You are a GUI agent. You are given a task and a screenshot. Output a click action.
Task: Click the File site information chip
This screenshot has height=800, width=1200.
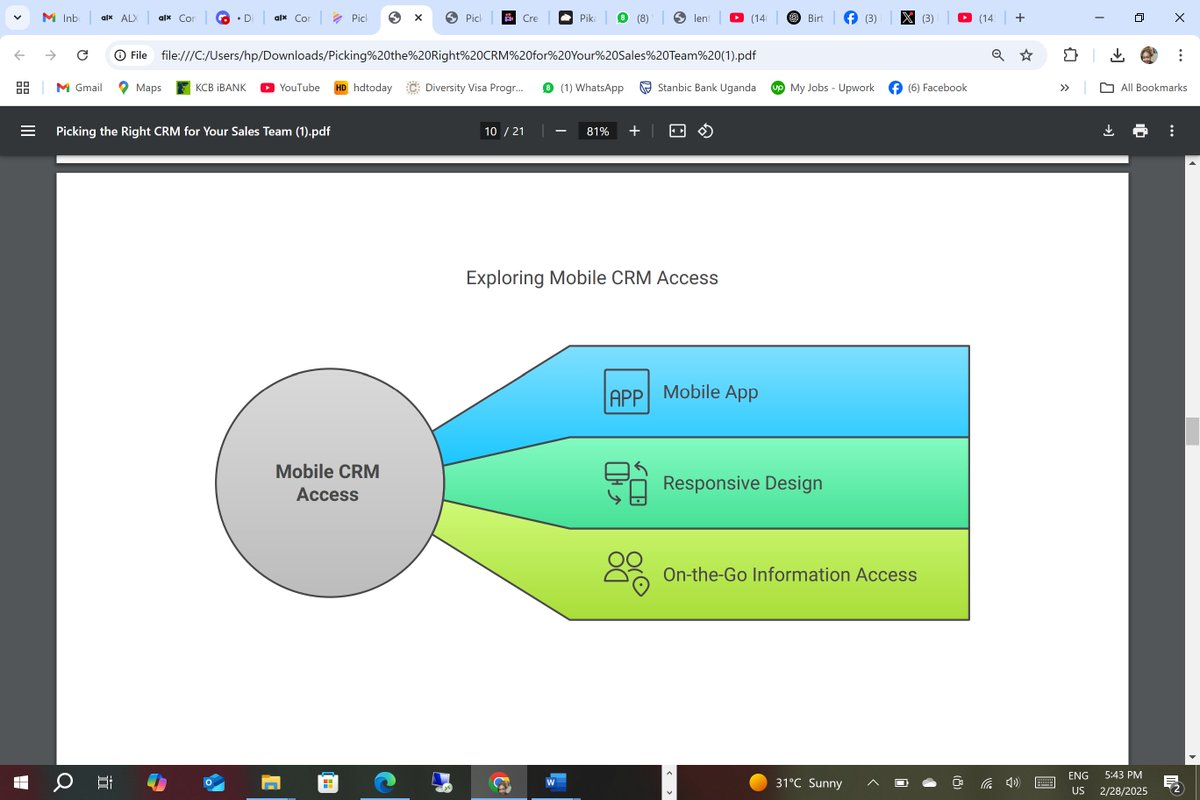pos(130,55)
